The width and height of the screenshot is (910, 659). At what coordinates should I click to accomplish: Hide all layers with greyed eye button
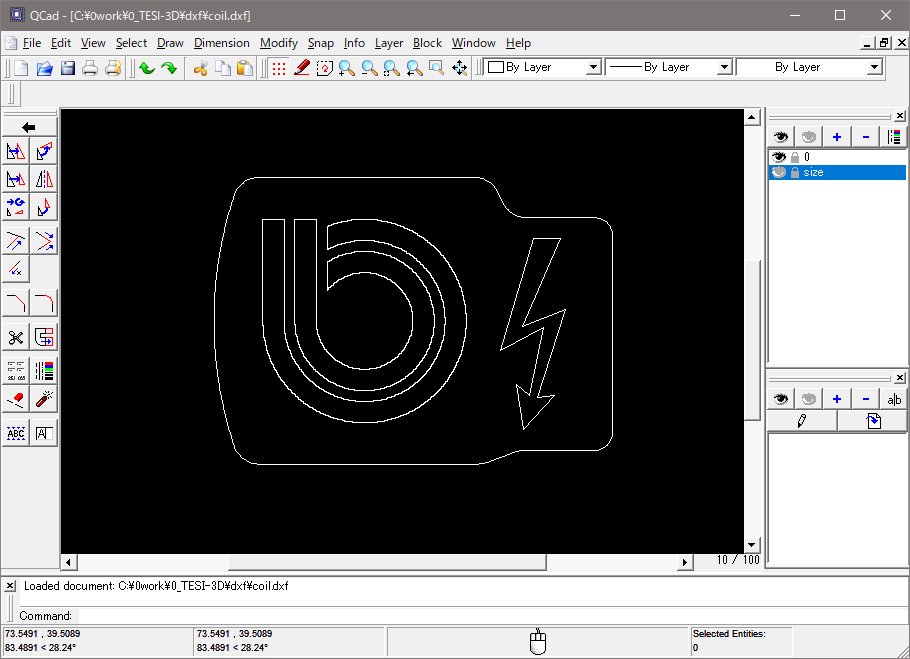(808, 137)
